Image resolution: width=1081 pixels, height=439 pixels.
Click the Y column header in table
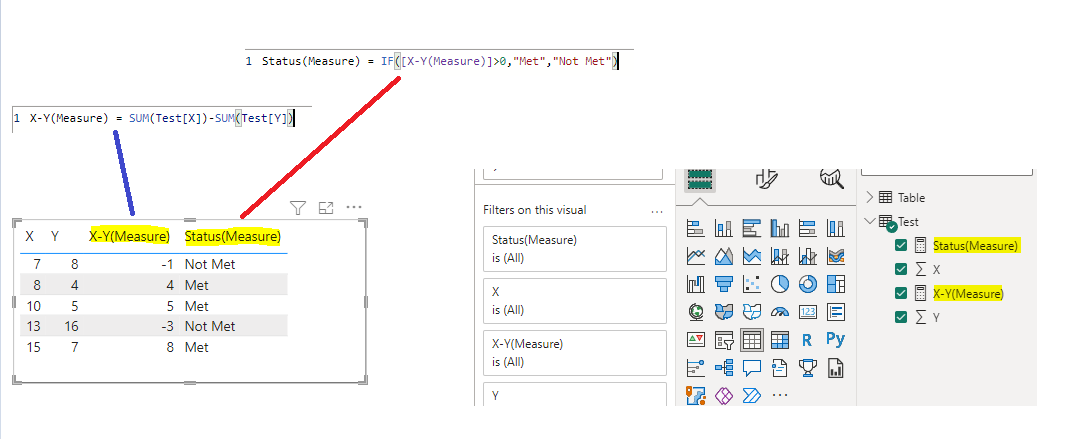[x=54, y=236]
